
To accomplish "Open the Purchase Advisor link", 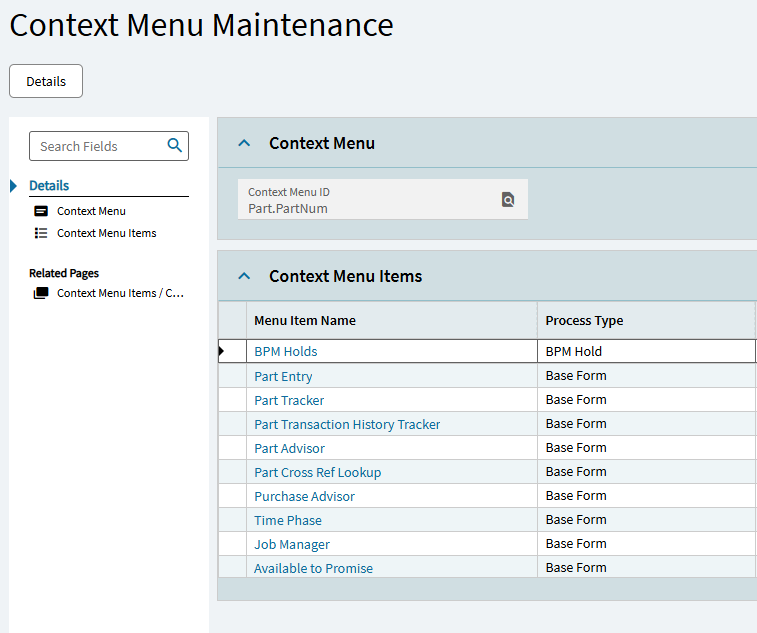I will pos(305,496).
